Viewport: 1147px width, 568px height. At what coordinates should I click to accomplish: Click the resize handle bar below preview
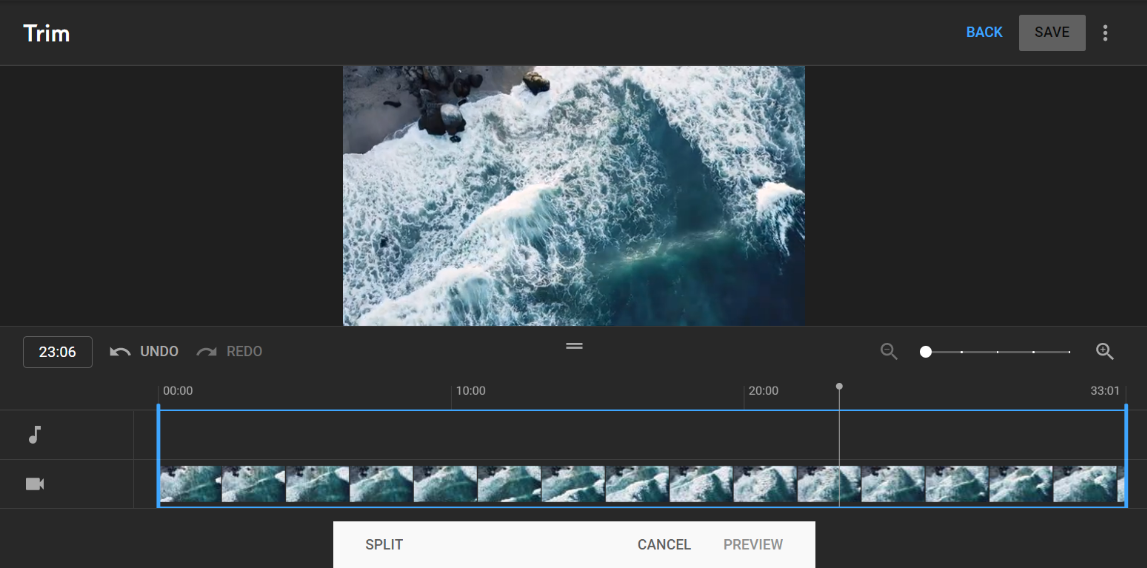click(x=574, y=346)
